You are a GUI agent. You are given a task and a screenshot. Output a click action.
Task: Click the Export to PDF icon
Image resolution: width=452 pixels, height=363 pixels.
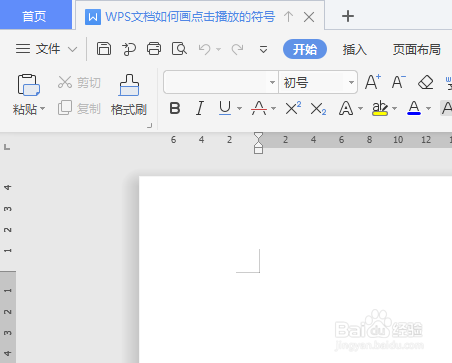click(129, 49)
